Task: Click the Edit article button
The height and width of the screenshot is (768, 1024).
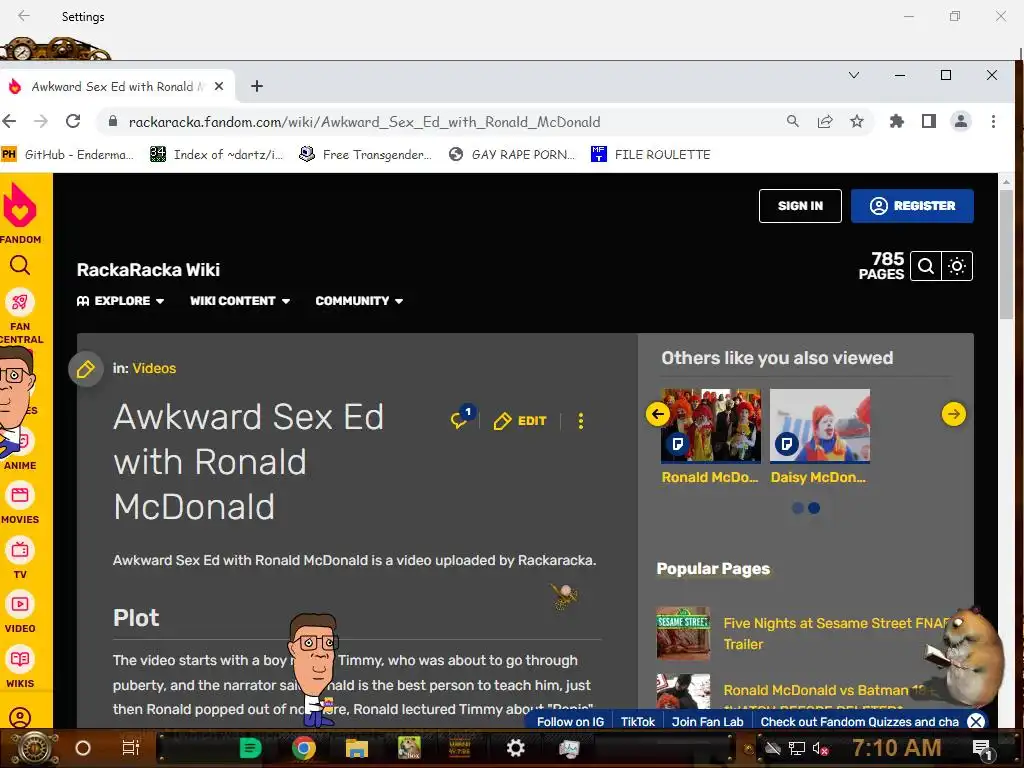Action: point(520,421)
